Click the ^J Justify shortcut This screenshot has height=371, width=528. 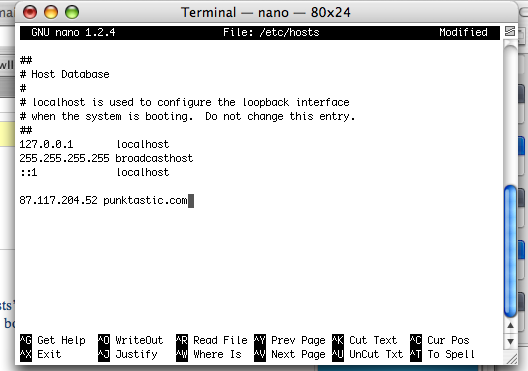point(128,355)
